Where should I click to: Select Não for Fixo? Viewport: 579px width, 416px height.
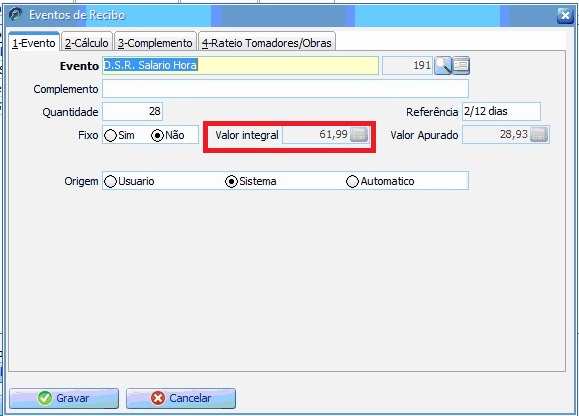157,135
